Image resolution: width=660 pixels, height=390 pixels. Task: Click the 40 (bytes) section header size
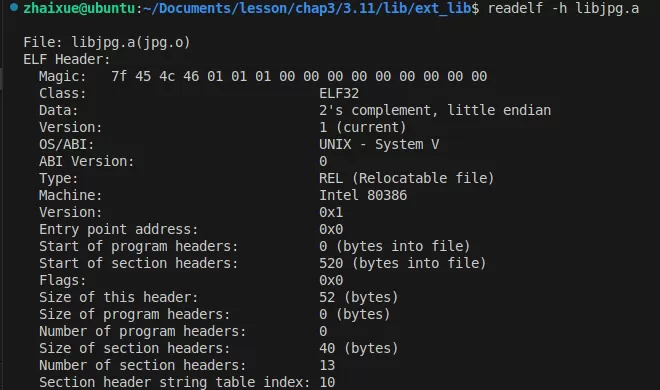point(358,348)
